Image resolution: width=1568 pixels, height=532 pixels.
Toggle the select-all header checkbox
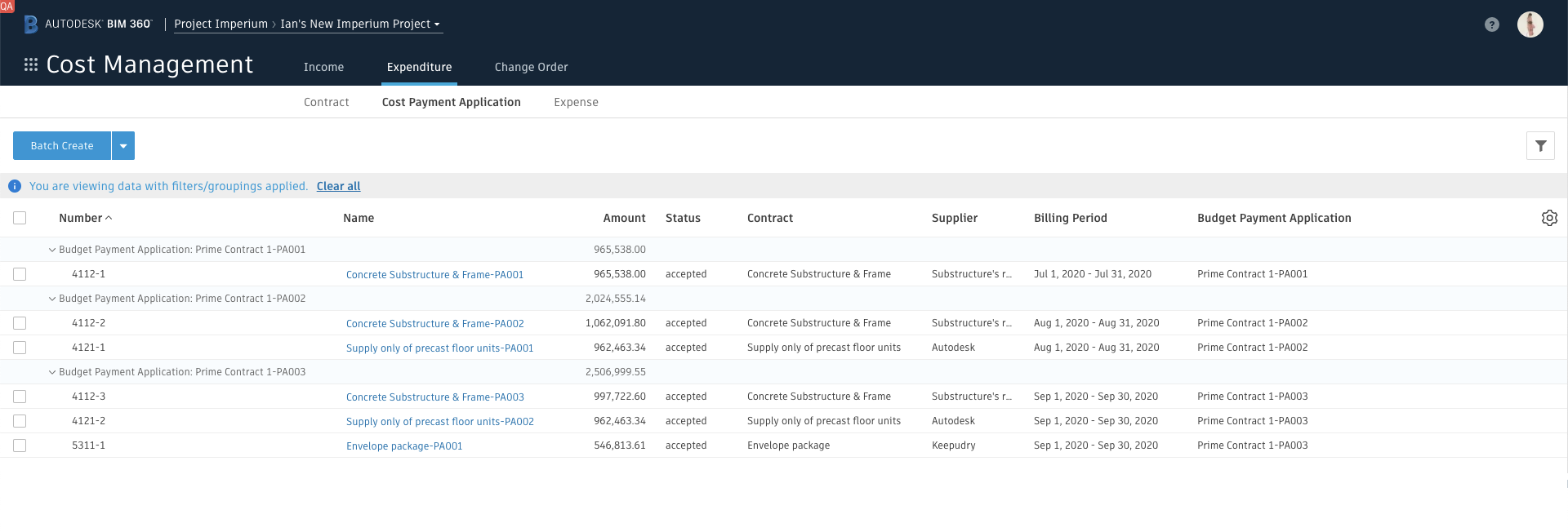point(20,218)
